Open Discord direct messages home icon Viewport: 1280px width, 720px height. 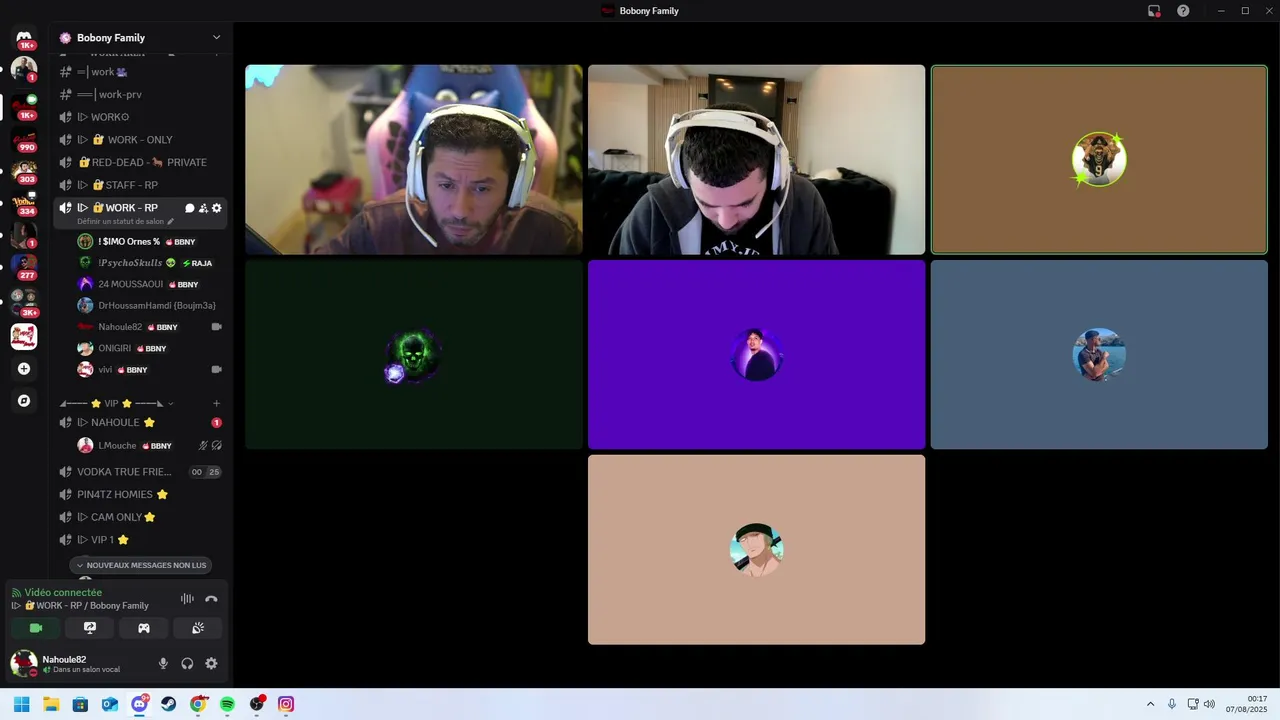click(24, 37)
